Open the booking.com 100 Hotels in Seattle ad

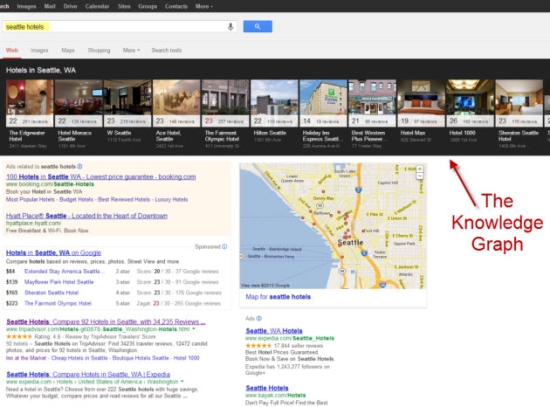tap(101, 176)
